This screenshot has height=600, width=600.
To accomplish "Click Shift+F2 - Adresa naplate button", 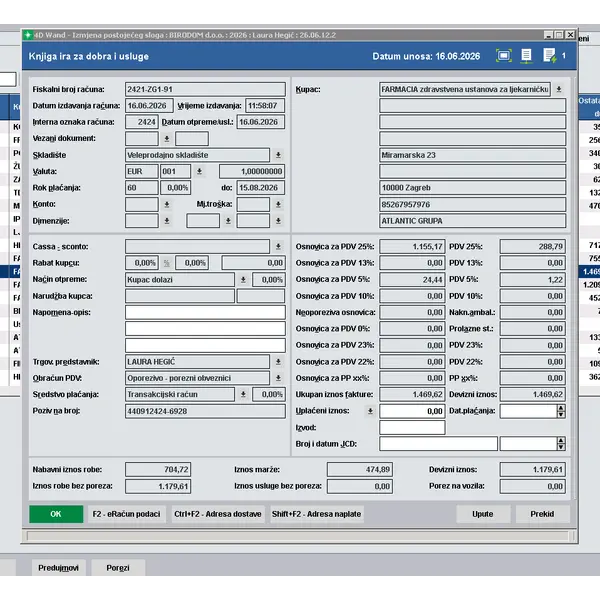I will click(x=316, y=514).
